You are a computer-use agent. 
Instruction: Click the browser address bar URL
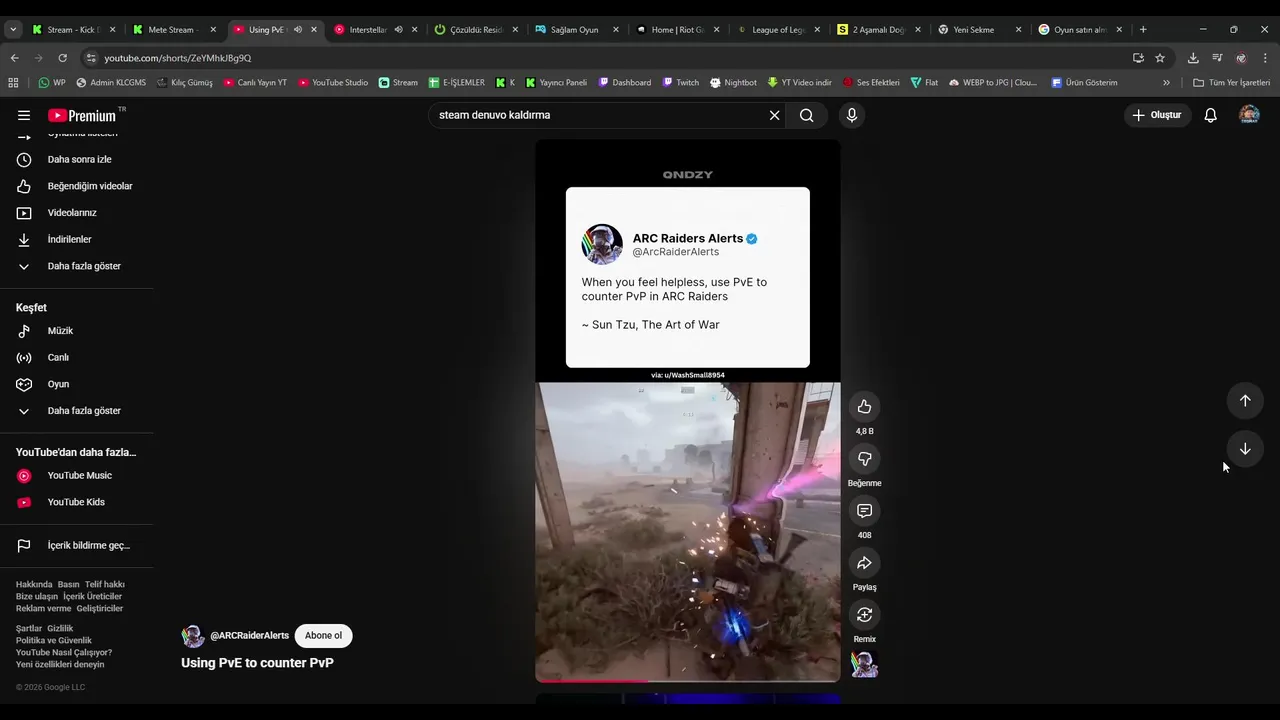(x=177, y=58)
